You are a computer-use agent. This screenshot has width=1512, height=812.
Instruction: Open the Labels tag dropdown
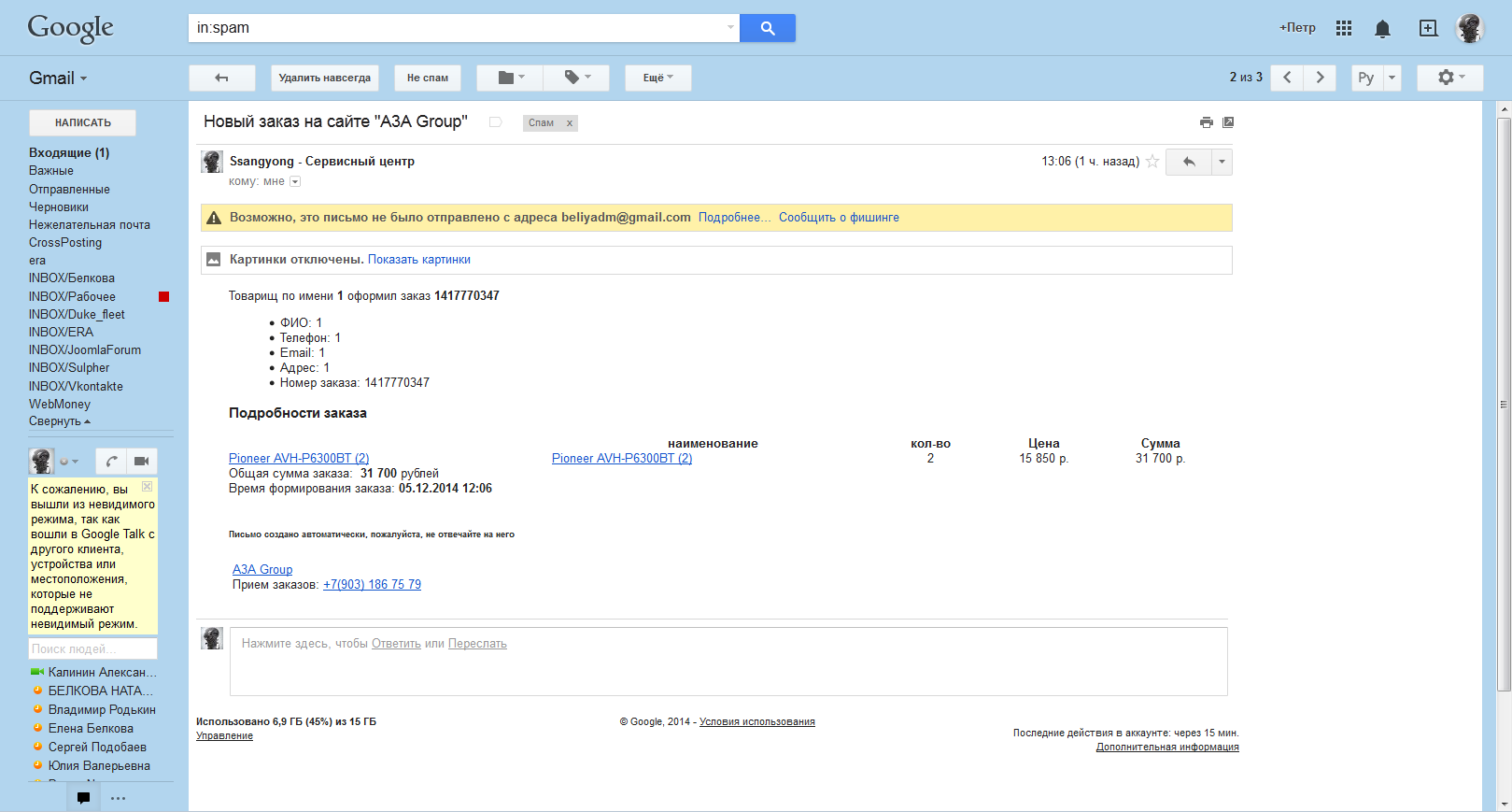point(577,78)
